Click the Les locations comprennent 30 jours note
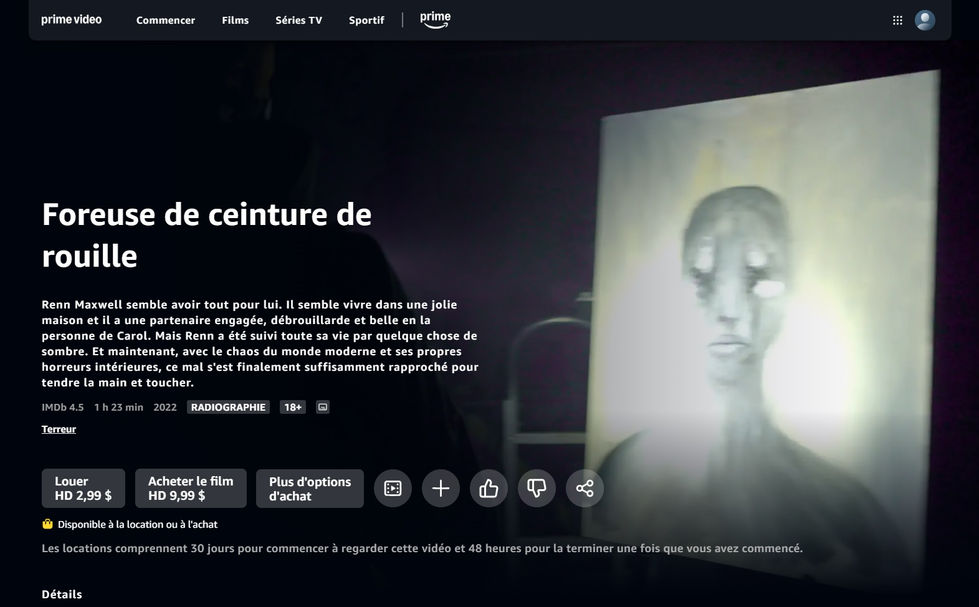This screenshot has height=607, width=979. coord(422,548)
